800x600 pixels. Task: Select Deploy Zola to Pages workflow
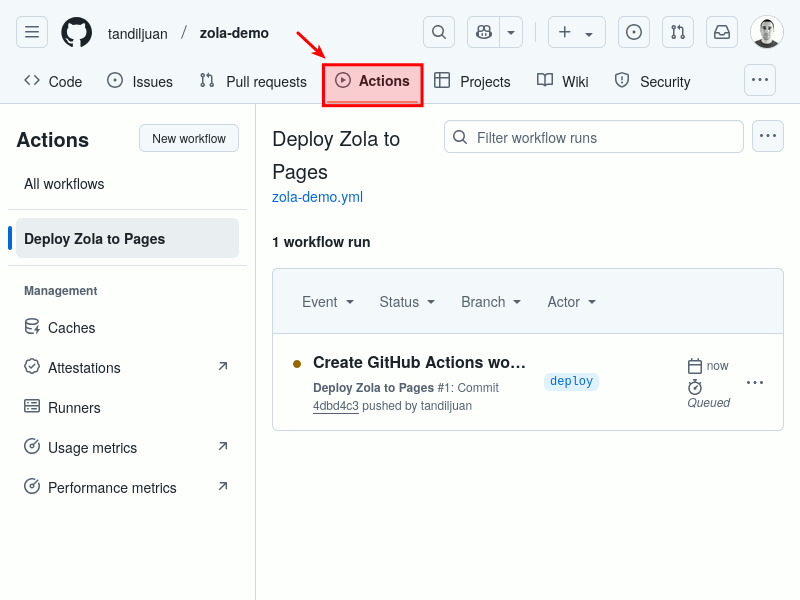(128, 238)
